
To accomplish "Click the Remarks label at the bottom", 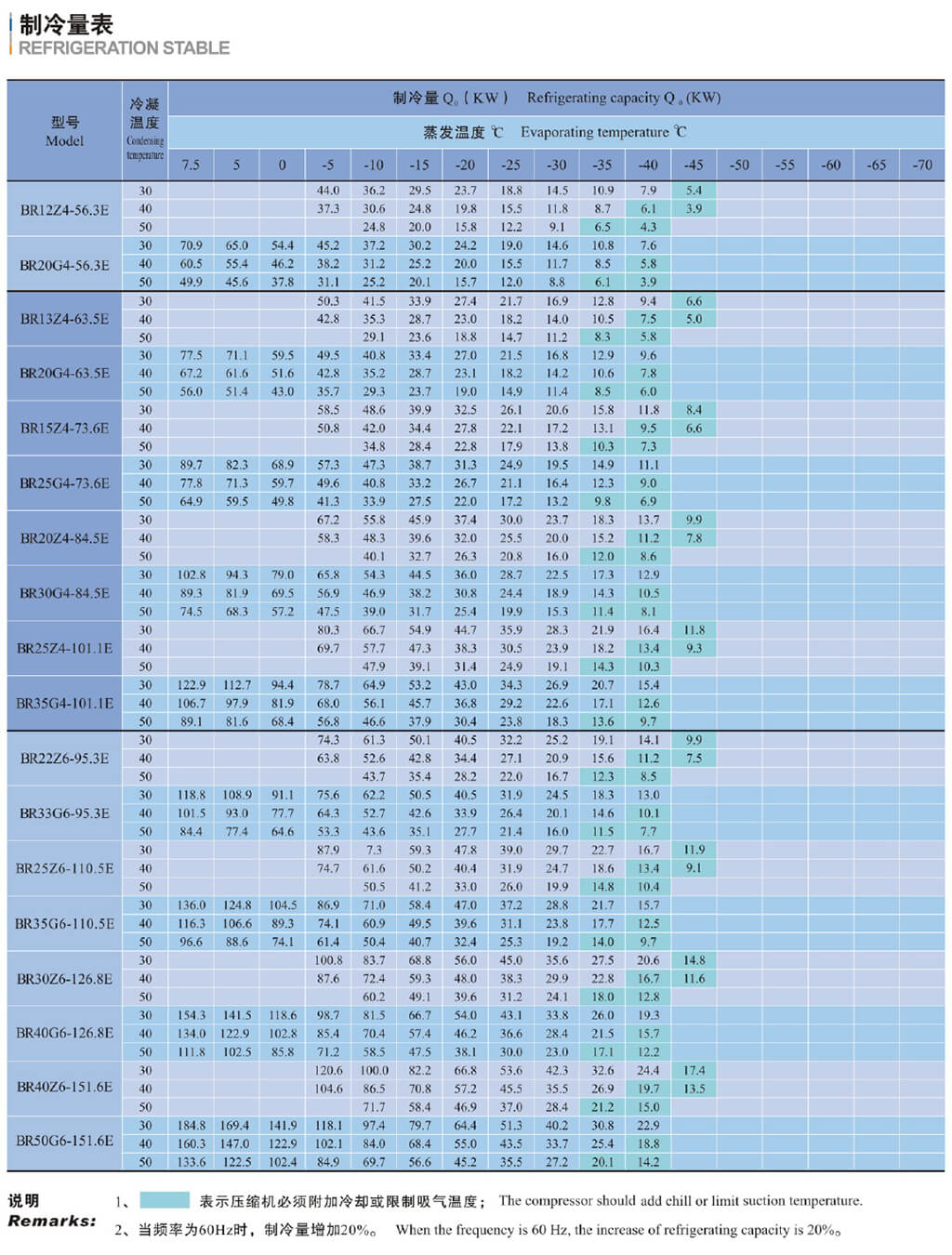I will [52, 1221].
